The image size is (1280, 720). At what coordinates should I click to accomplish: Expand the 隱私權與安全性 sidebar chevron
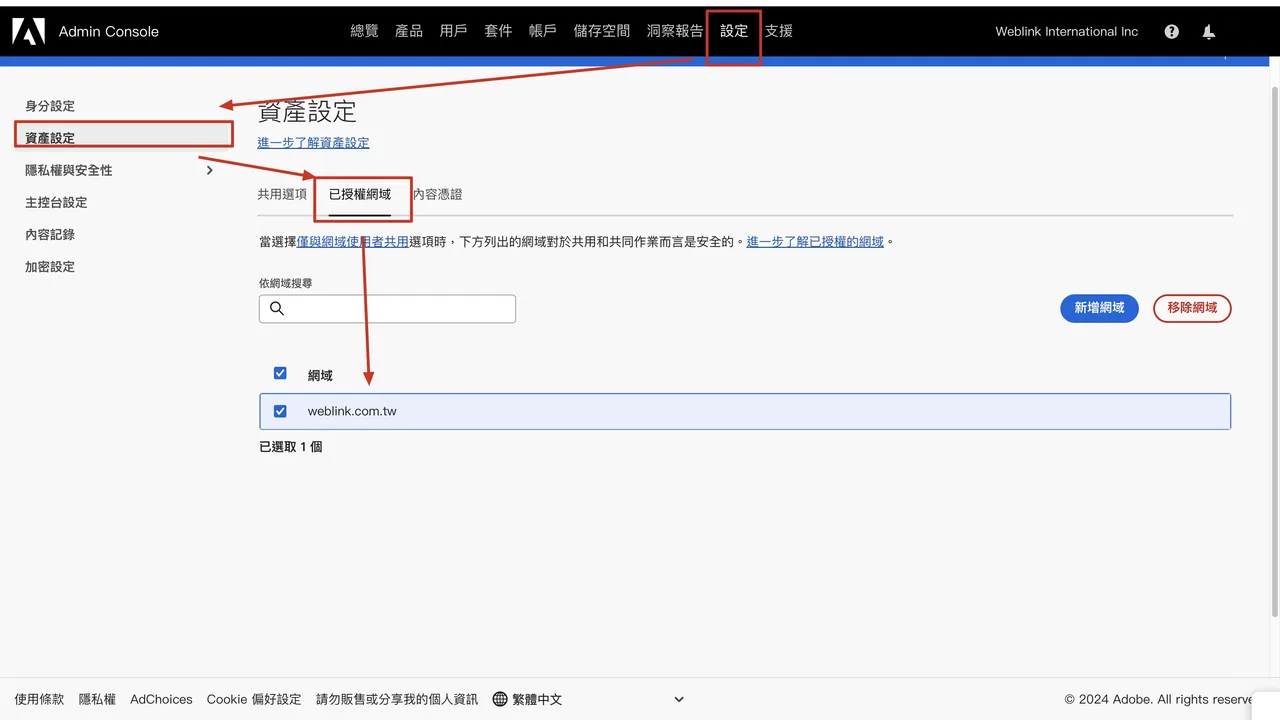[209, 170]
